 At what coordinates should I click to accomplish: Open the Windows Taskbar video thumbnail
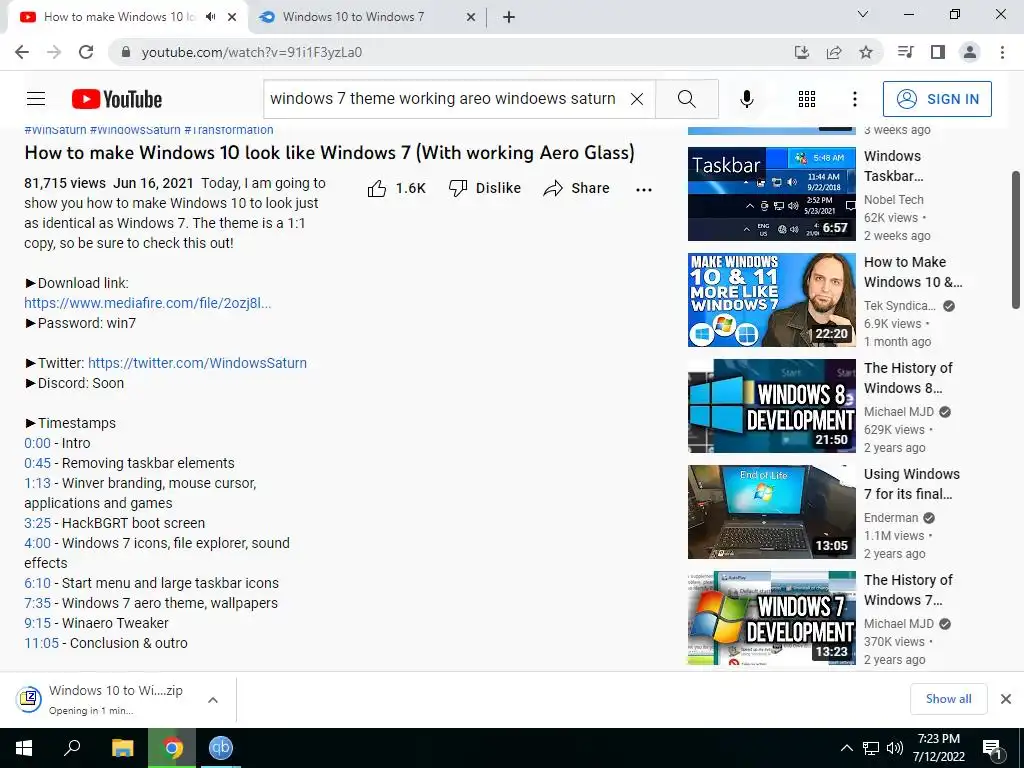(772, 194)
